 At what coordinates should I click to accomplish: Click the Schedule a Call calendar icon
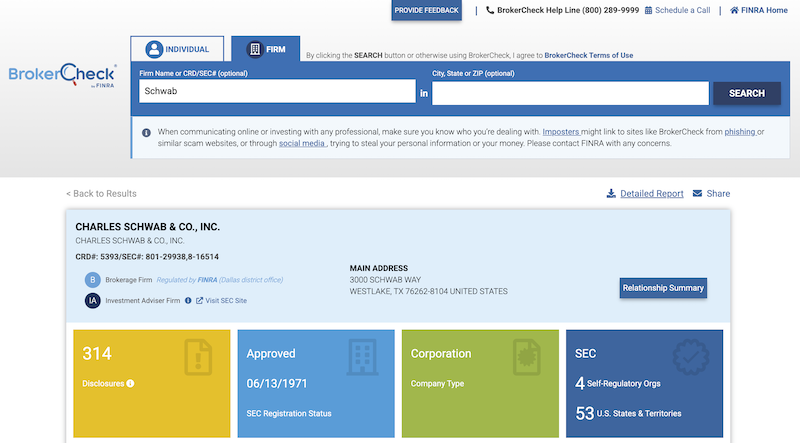649,11
